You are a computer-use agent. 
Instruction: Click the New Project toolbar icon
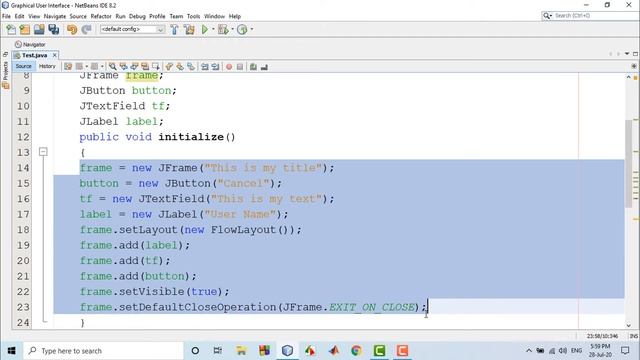tap(25, 29)
